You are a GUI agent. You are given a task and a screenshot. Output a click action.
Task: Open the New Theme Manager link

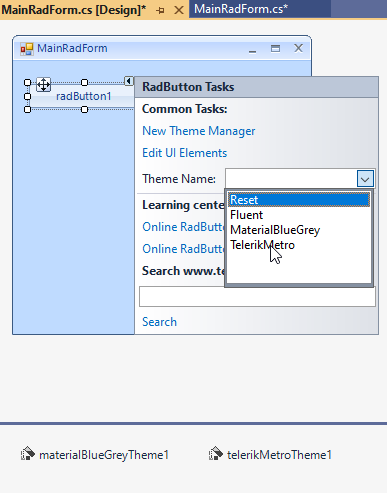199,131
